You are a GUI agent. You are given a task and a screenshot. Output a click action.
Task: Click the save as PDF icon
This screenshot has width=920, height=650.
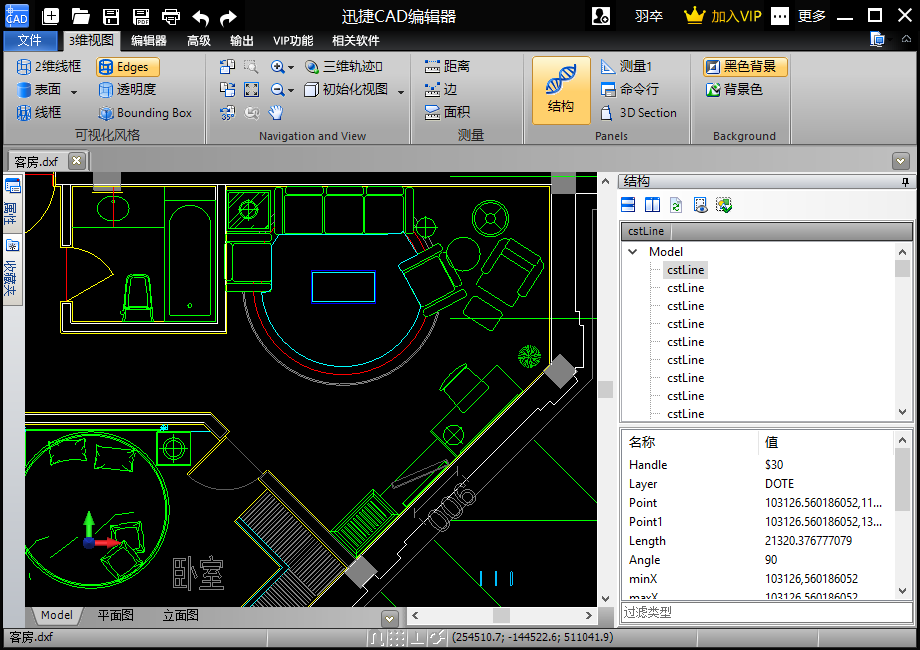141,16
